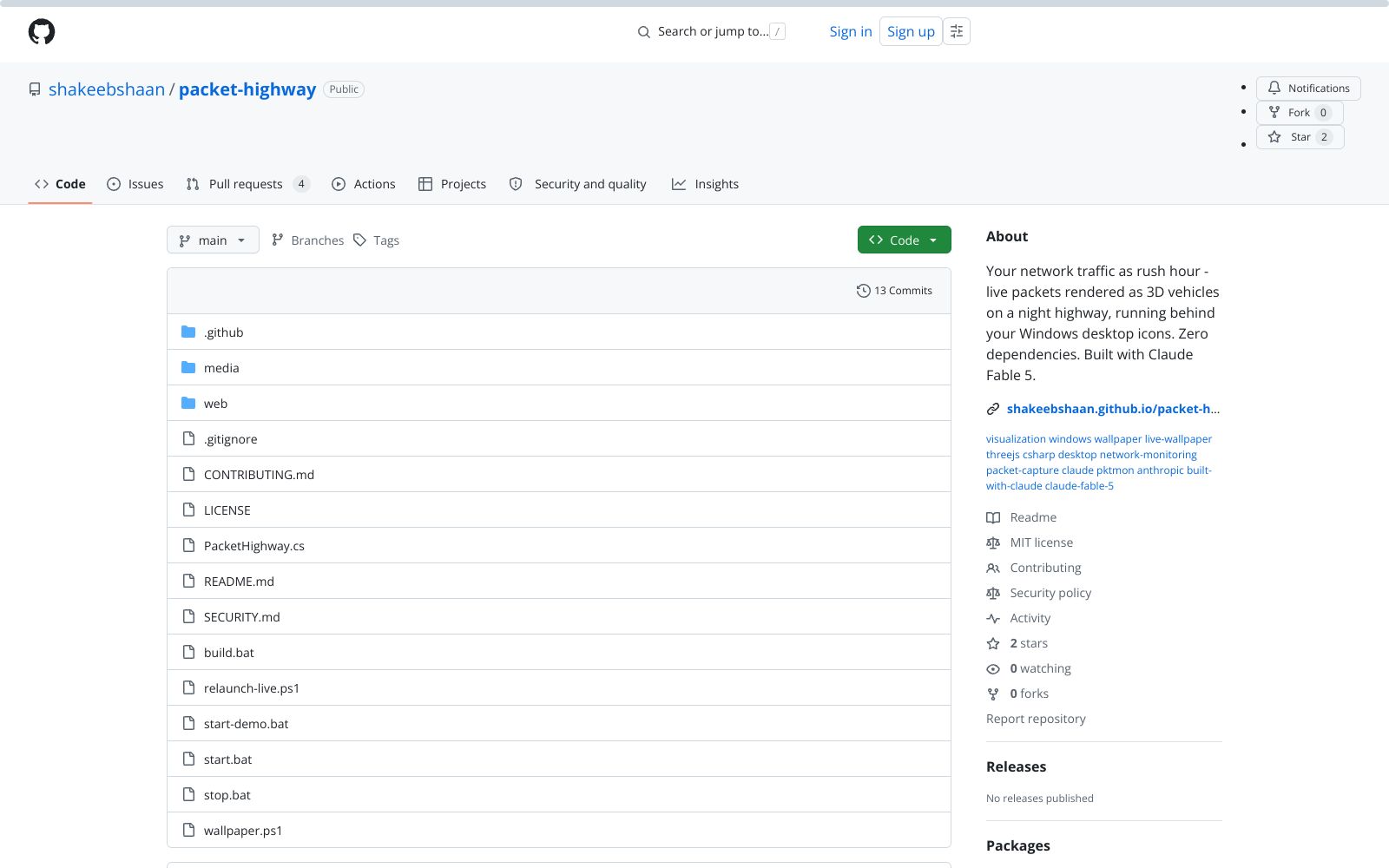Open the Projects tab
This screenshot has height=868, width=1389.
pos(452,184)
